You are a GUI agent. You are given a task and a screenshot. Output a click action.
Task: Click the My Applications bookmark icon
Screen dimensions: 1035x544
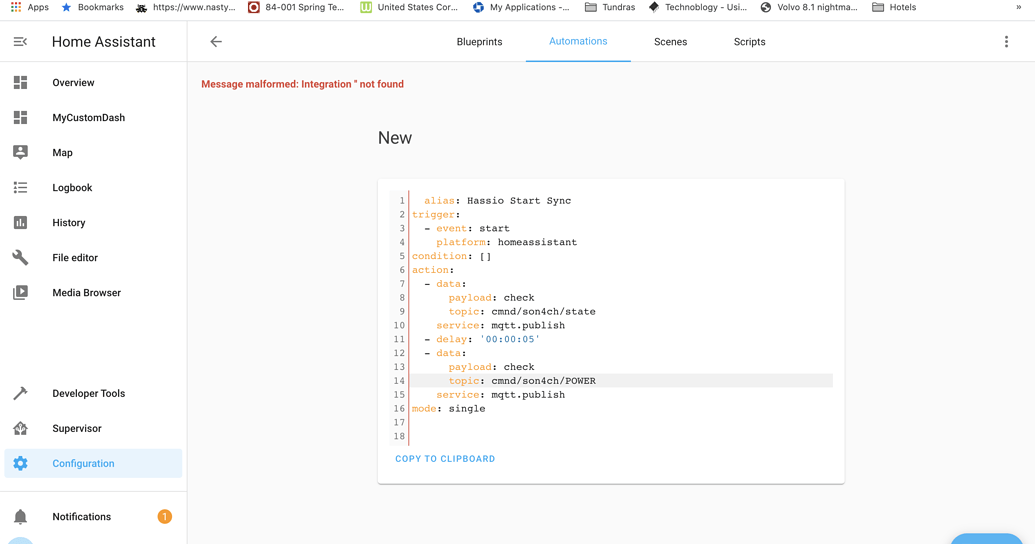(479, 7)
